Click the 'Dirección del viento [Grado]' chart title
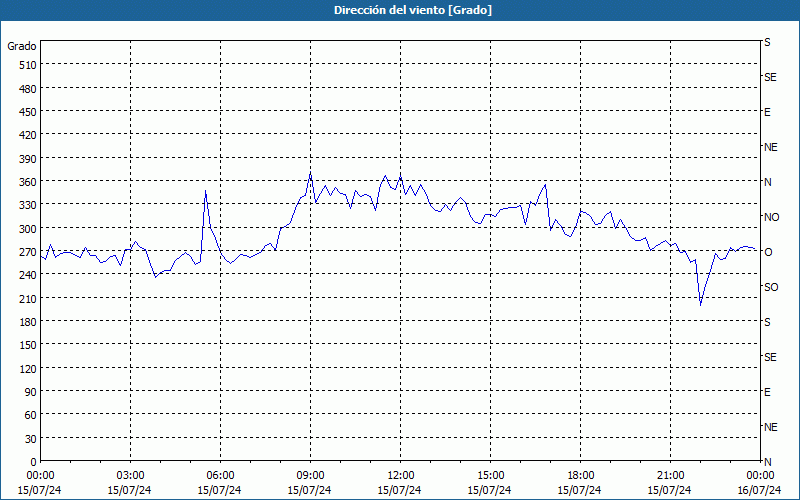Screen dimensions: 800x500 coord(399,10)
